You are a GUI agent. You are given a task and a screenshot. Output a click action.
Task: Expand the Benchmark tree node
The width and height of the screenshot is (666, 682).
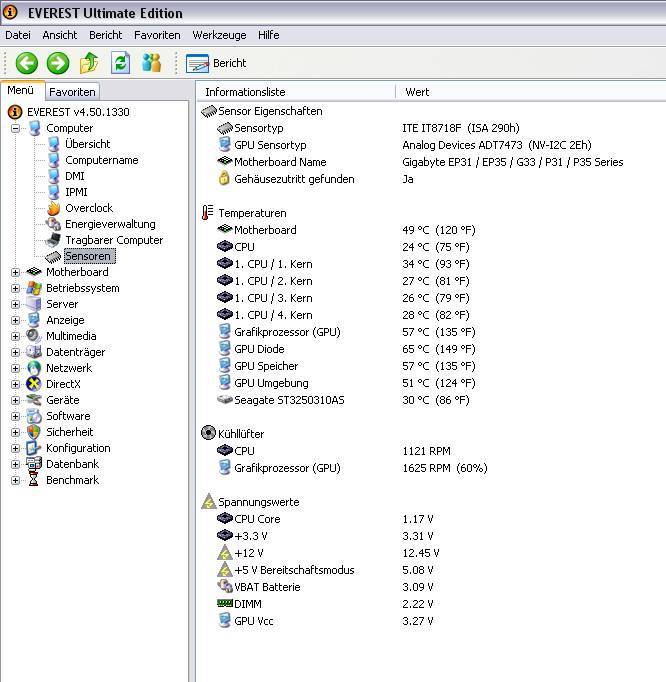tap(15, 481)
